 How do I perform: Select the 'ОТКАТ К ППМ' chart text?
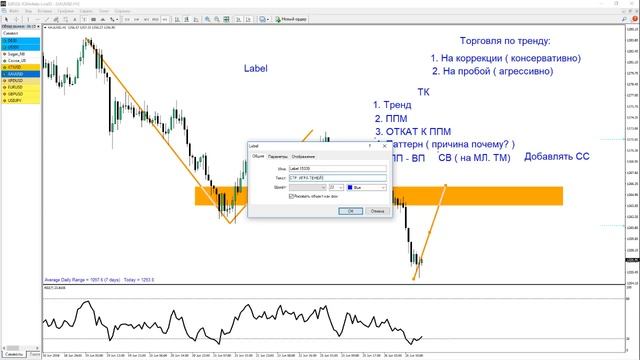418,131
